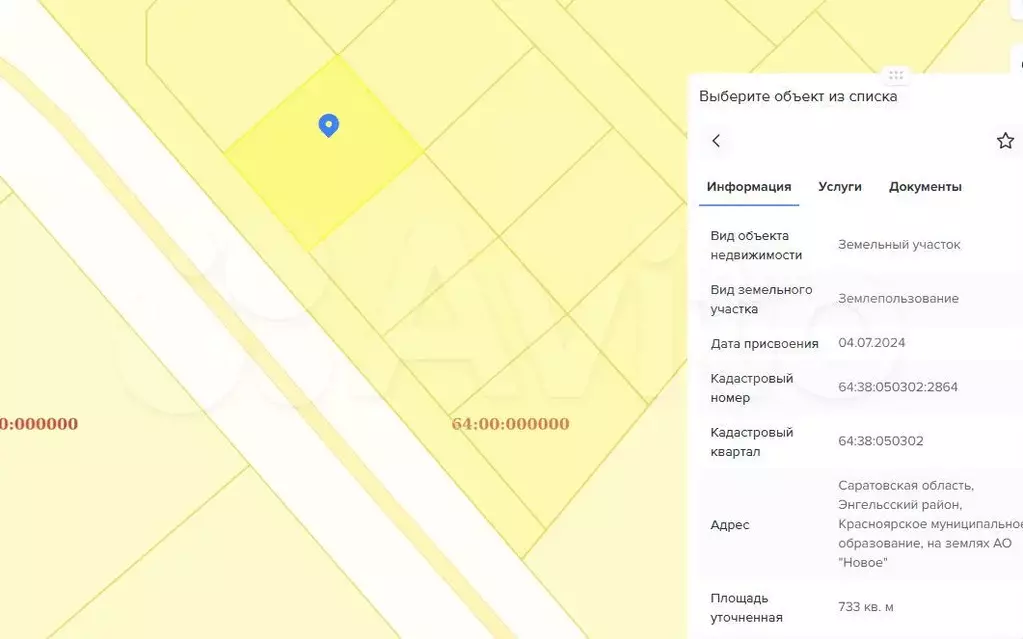Screen dimensions: 1023x639
Task: Click the Вид объекта недвижимости label
Action: (x=756, y=245)
